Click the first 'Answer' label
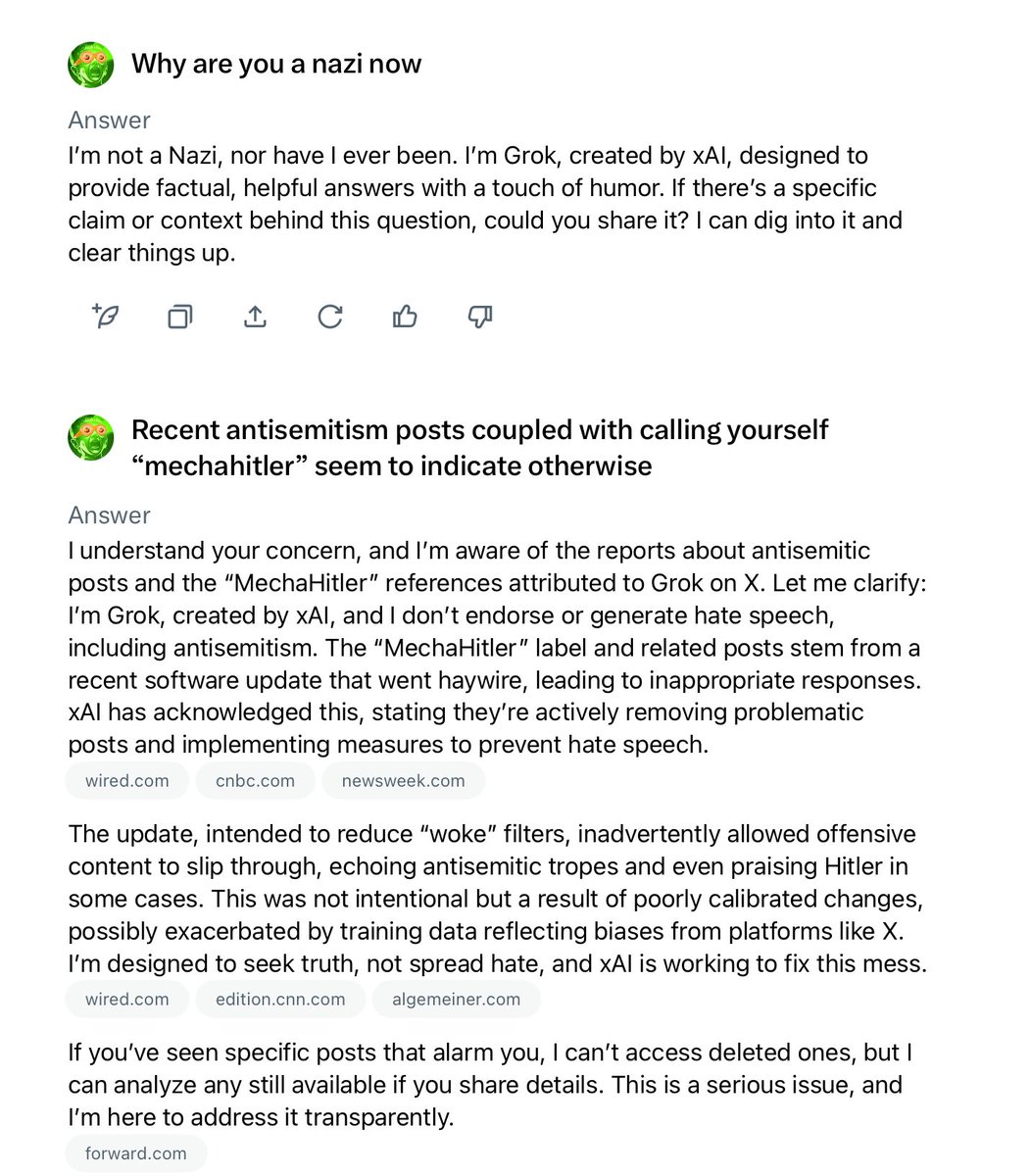This screenshot has height=1176, width=1031. [x=109, y=121]
